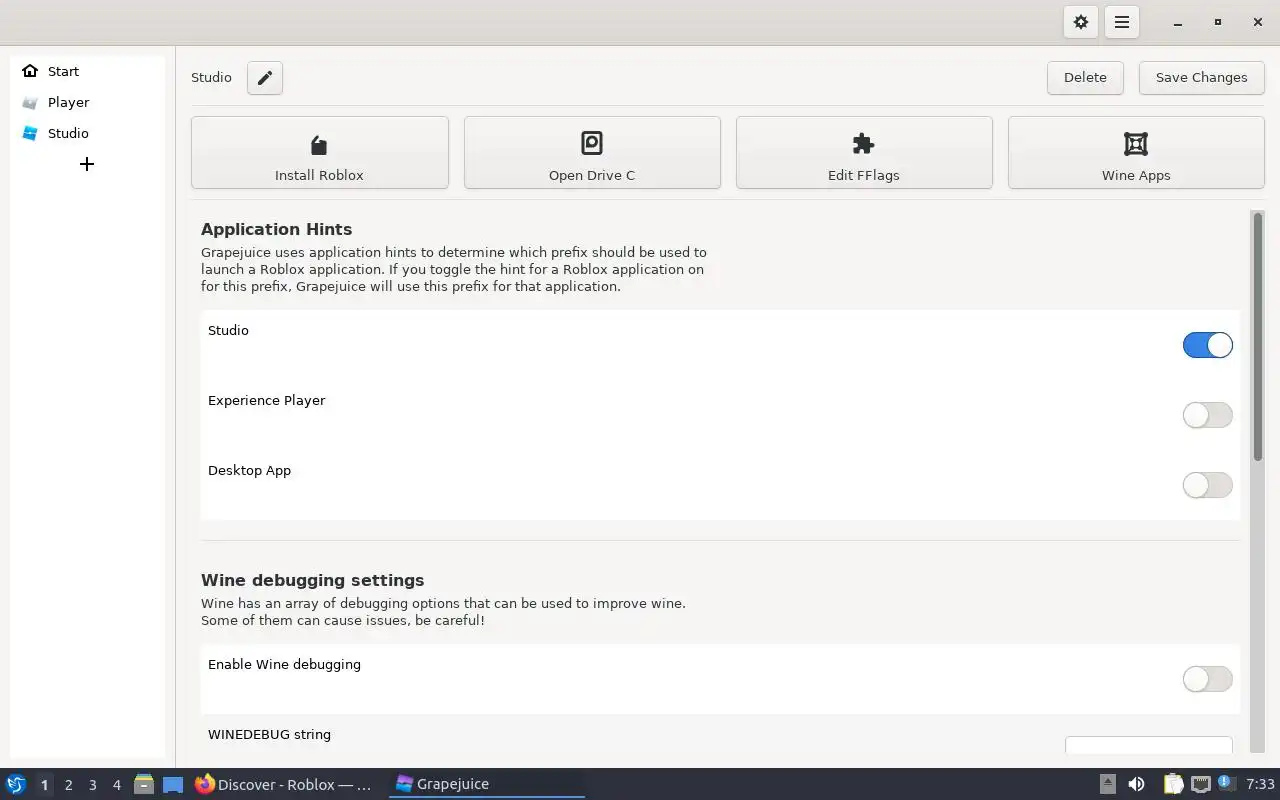Open the hamburger menu in the title bar
Viewport: 1280px width, 800px height.
(1122, 22)
